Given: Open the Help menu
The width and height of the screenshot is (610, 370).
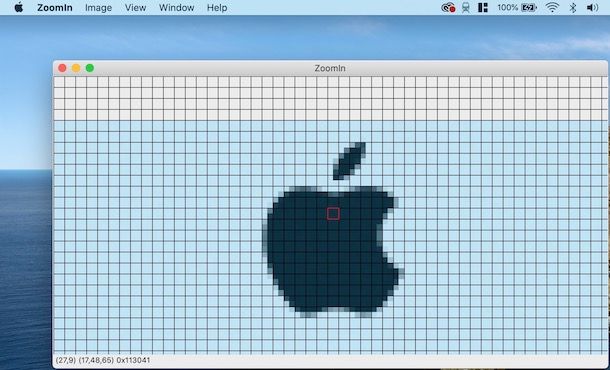Looking at the screenshot, I should point(217,8).
